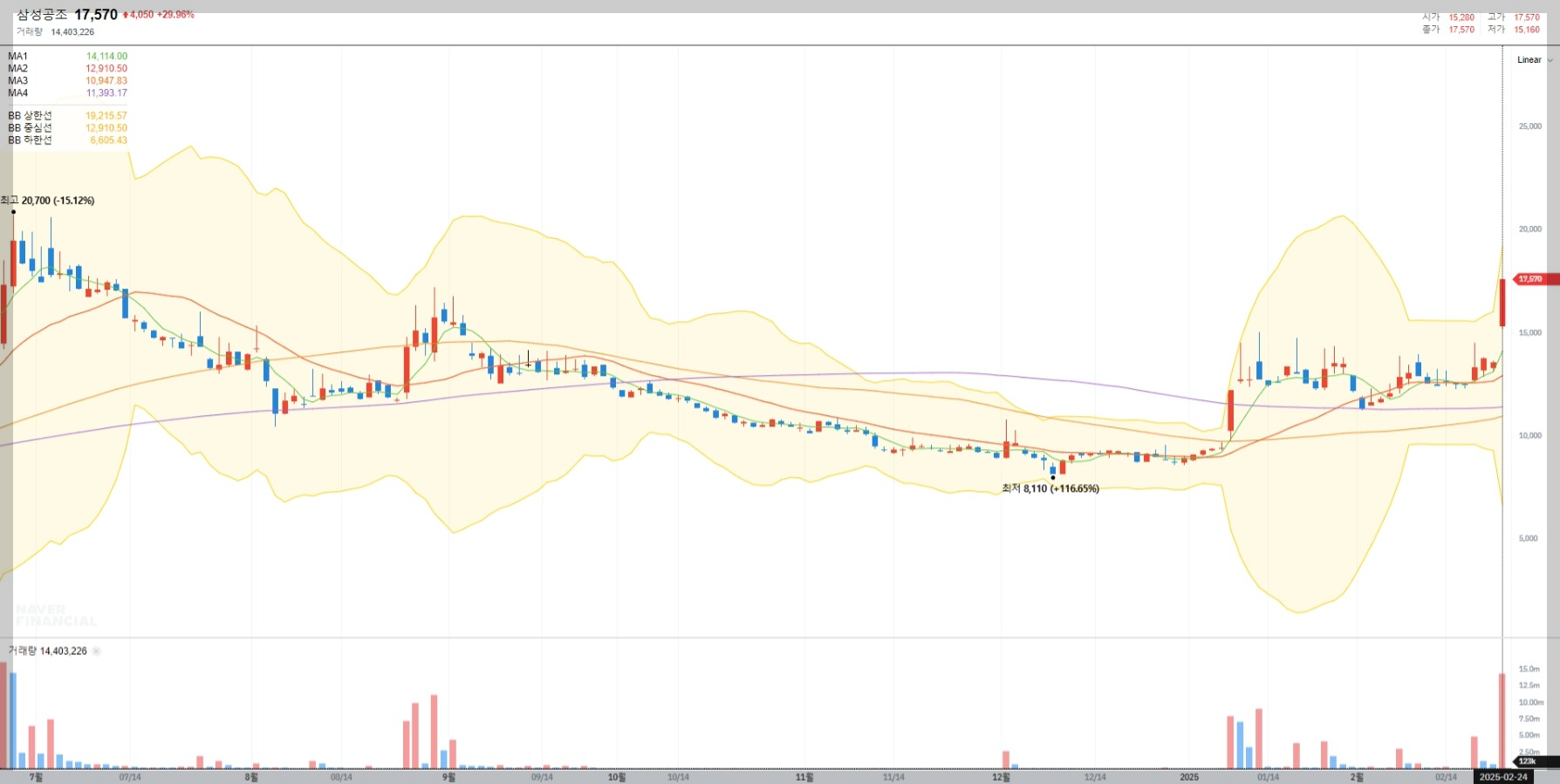Click the MA4 value 11,393.17
Screen dimensions: 1560x784
(106, 92)
